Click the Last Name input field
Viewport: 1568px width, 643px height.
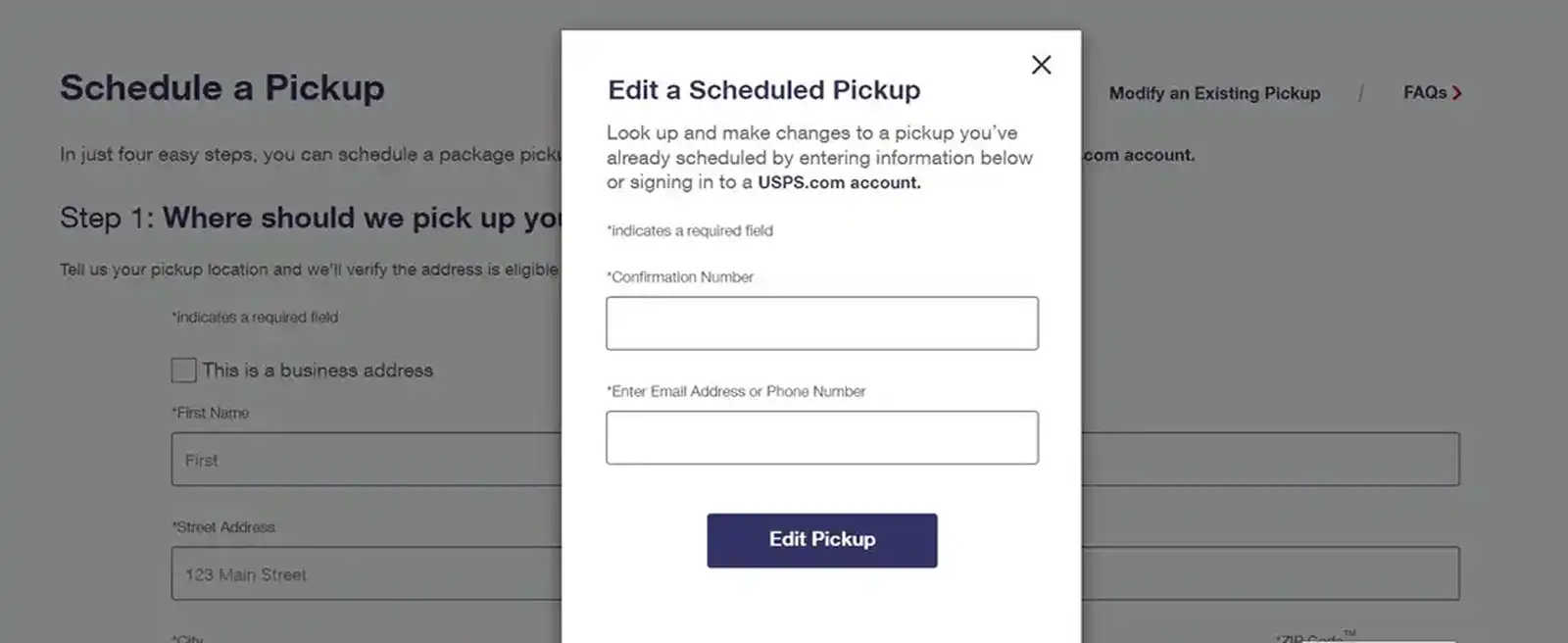[x=1274, y=459]
